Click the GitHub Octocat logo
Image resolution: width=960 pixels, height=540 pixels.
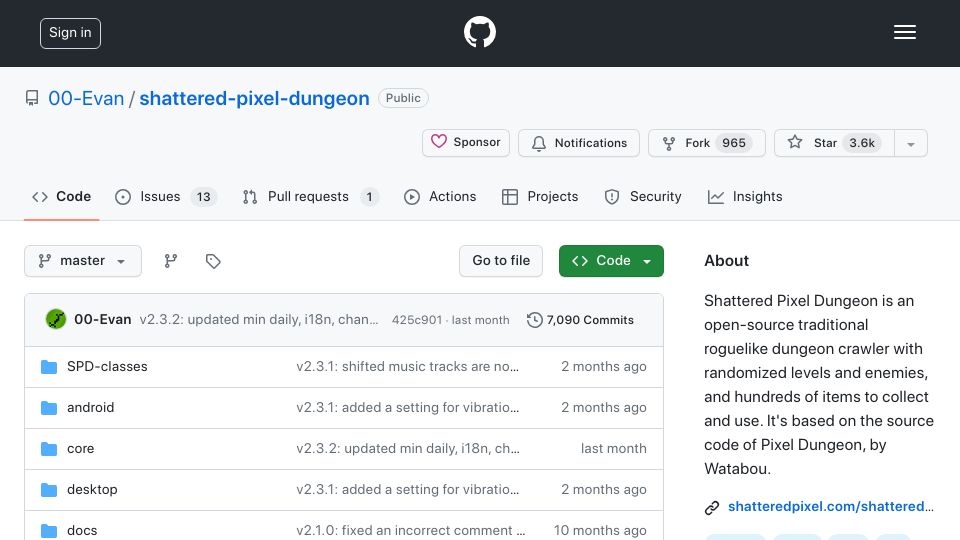click(x=479, y=32)
